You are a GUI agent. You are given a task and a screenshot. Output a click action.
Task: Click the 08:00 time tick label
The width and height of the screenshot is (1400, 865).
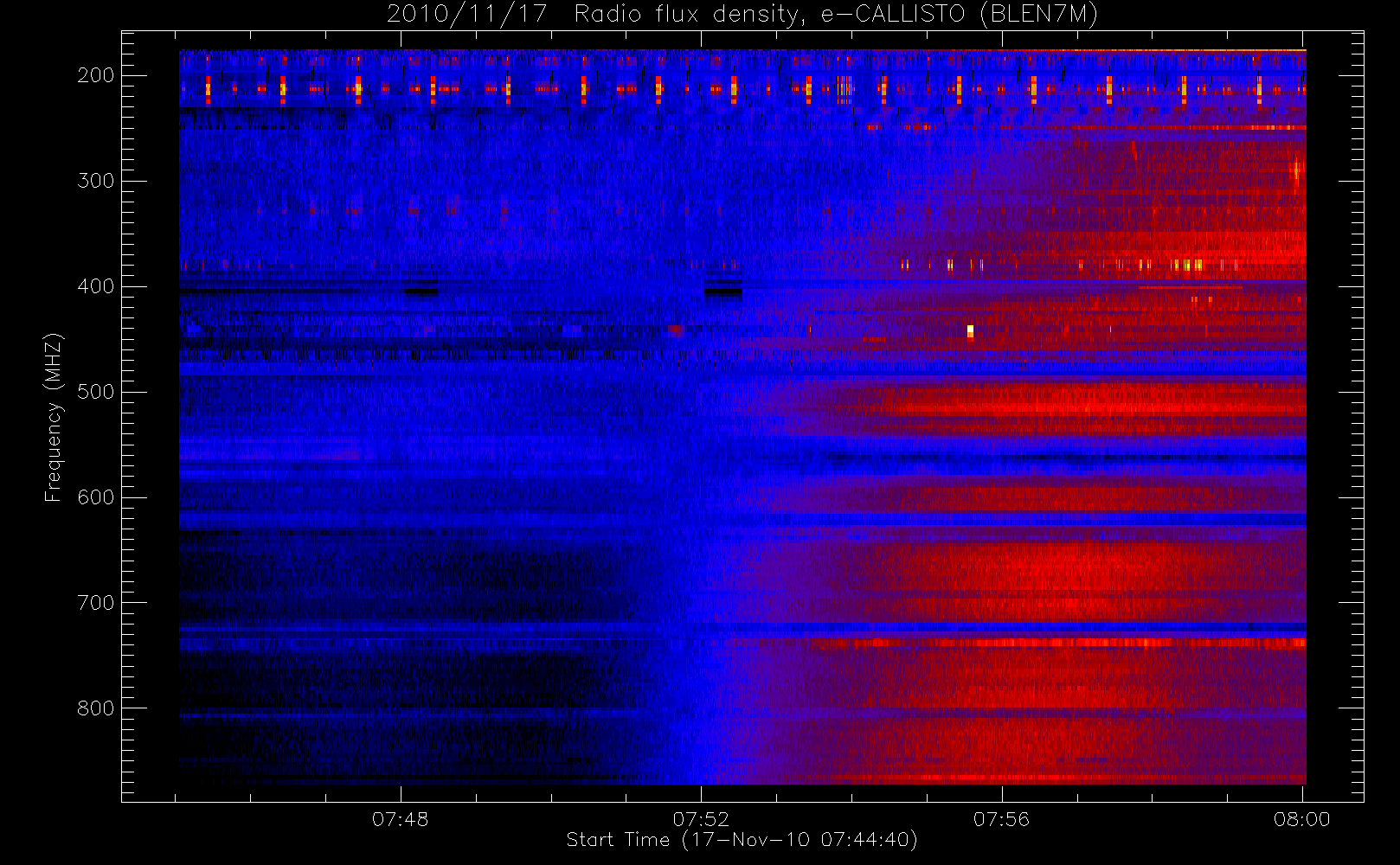(x=1302, y=819)
